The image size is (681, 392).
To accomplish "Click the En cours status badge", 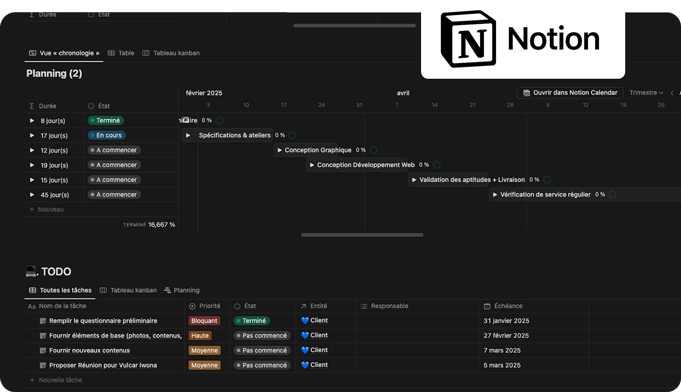I will point(106,135).
